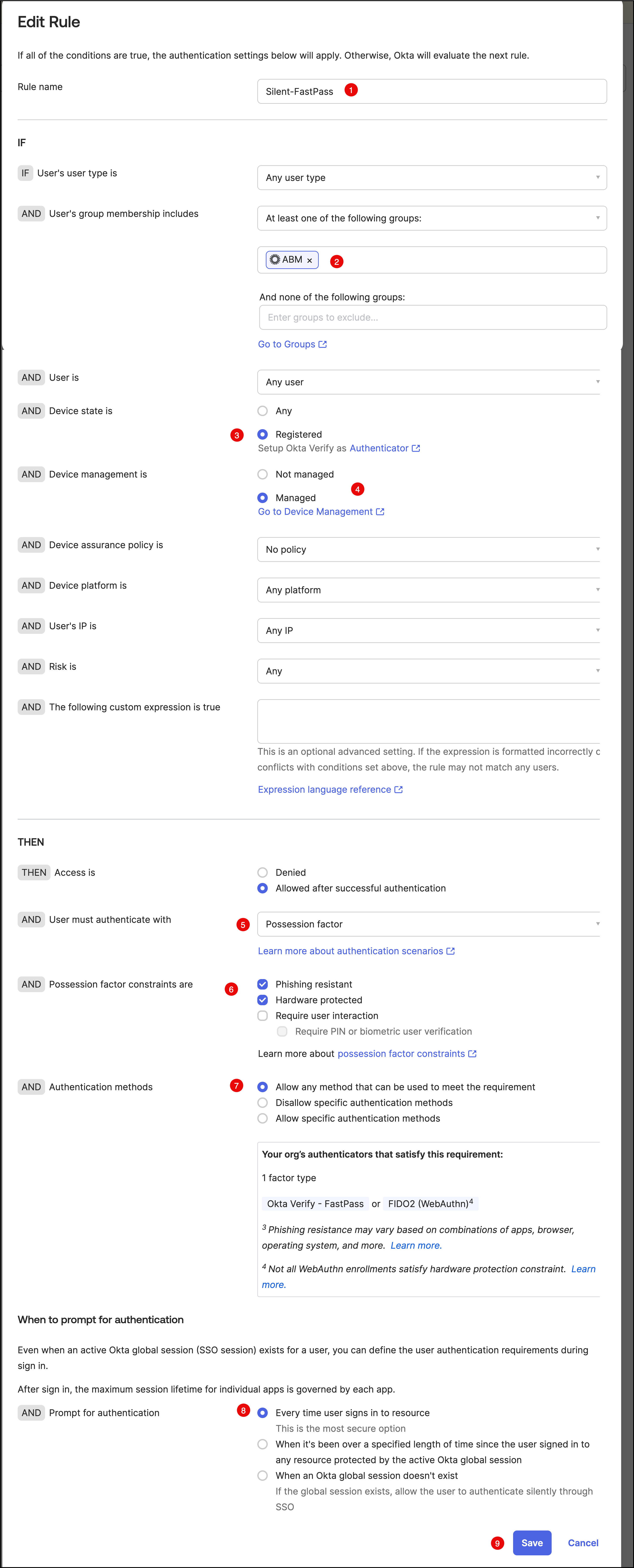Click the Cancel link
Image resolution: width=634 pixels, height=1568 pixels.
582,1543
